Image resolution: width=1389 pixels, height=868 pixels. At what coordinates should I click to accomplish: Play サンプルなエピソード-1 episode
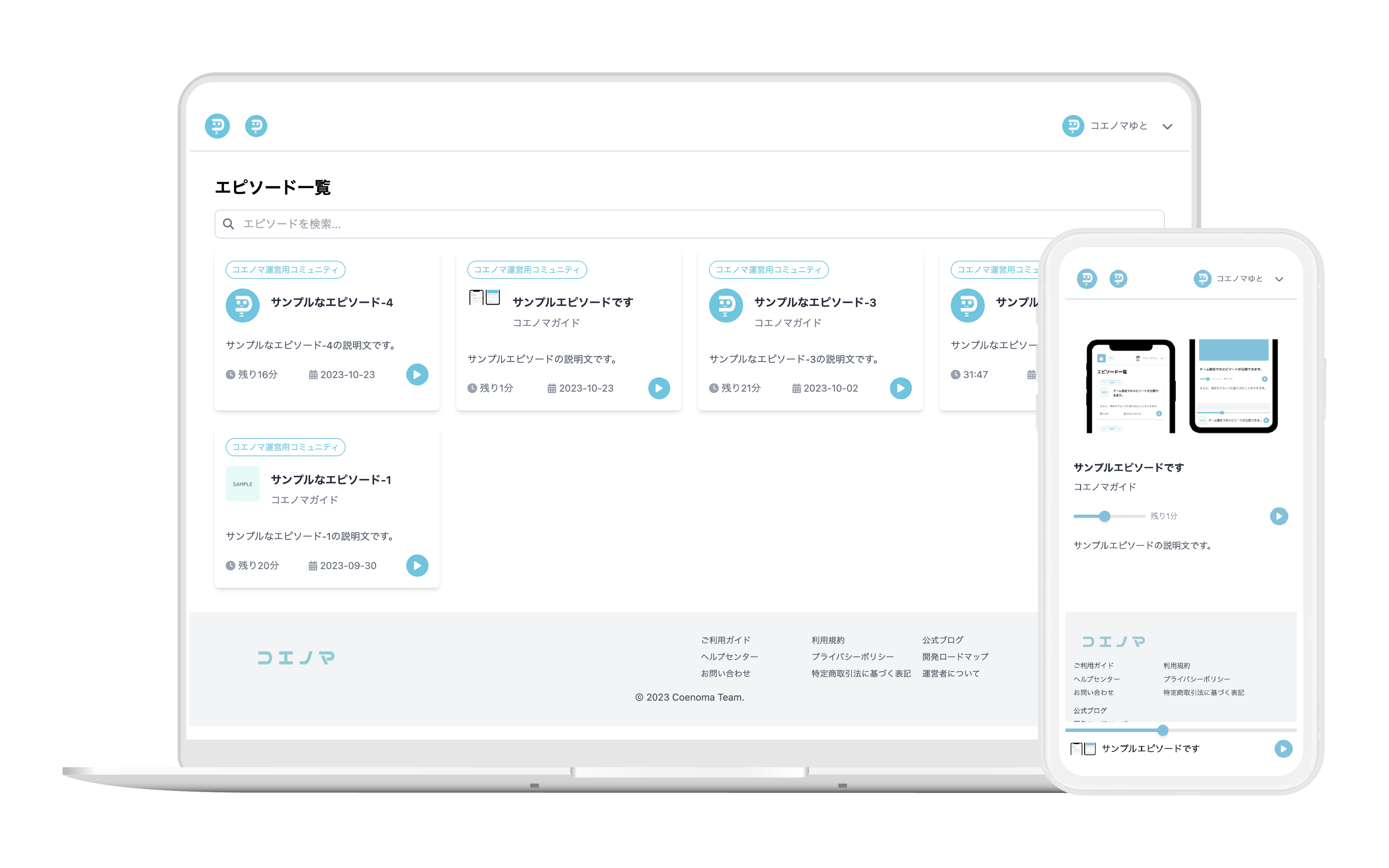(417, 565)
